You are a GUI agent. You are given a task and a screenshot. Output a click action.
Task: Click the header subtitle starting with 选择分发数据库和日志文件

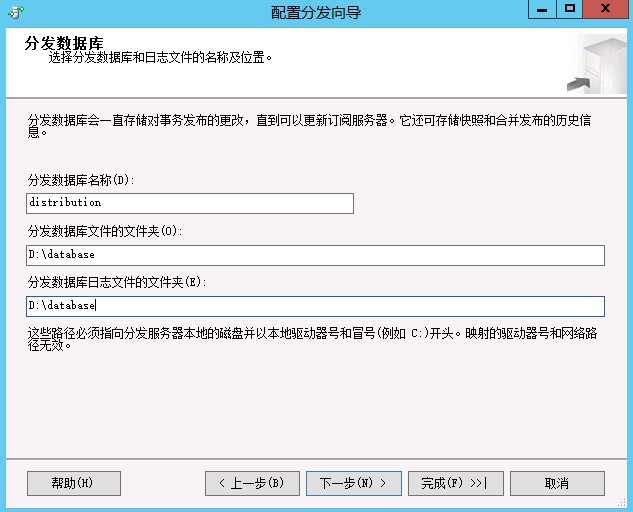[x=161, y=58]
